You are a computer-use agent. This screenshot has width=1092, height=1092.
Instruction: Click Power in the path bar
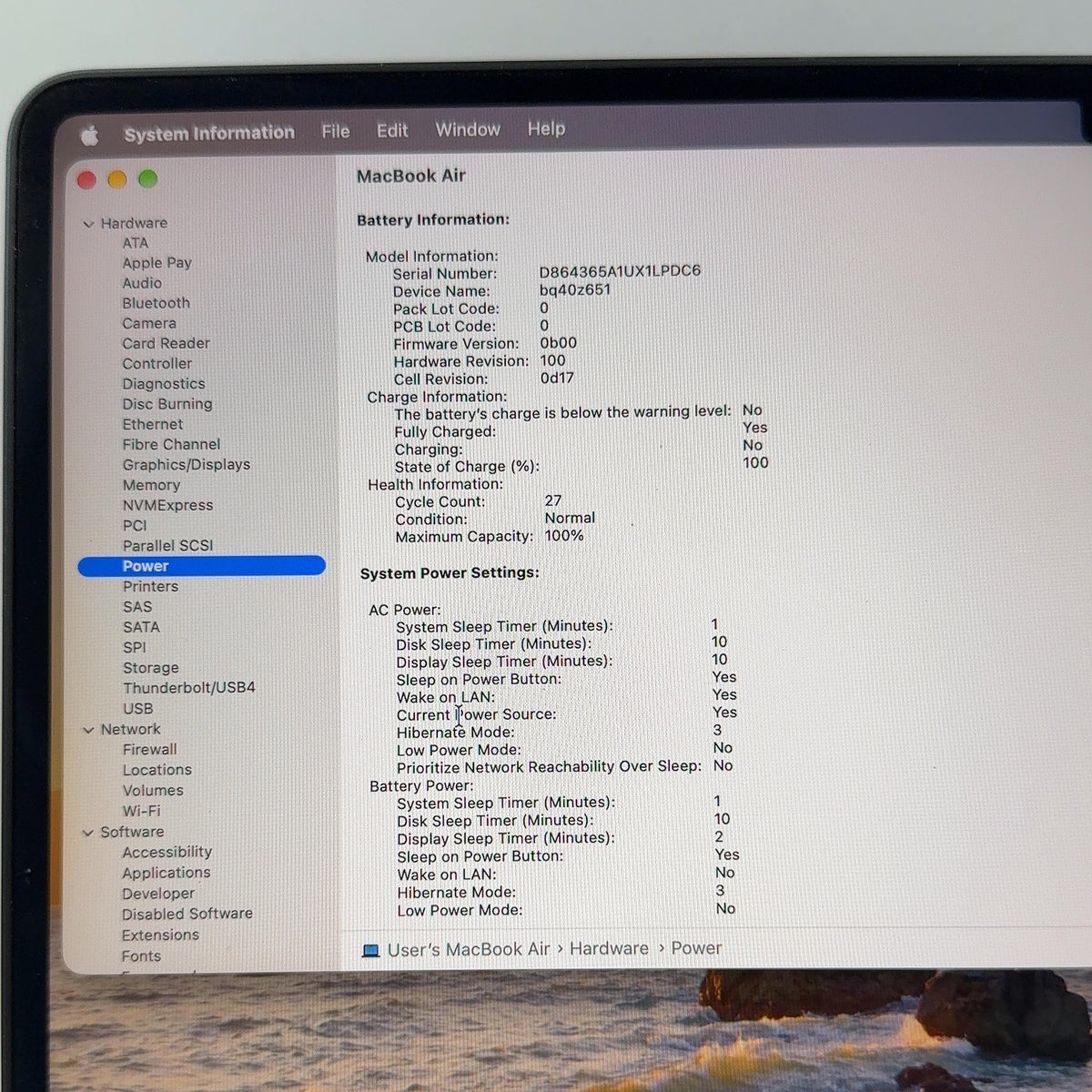696,948
